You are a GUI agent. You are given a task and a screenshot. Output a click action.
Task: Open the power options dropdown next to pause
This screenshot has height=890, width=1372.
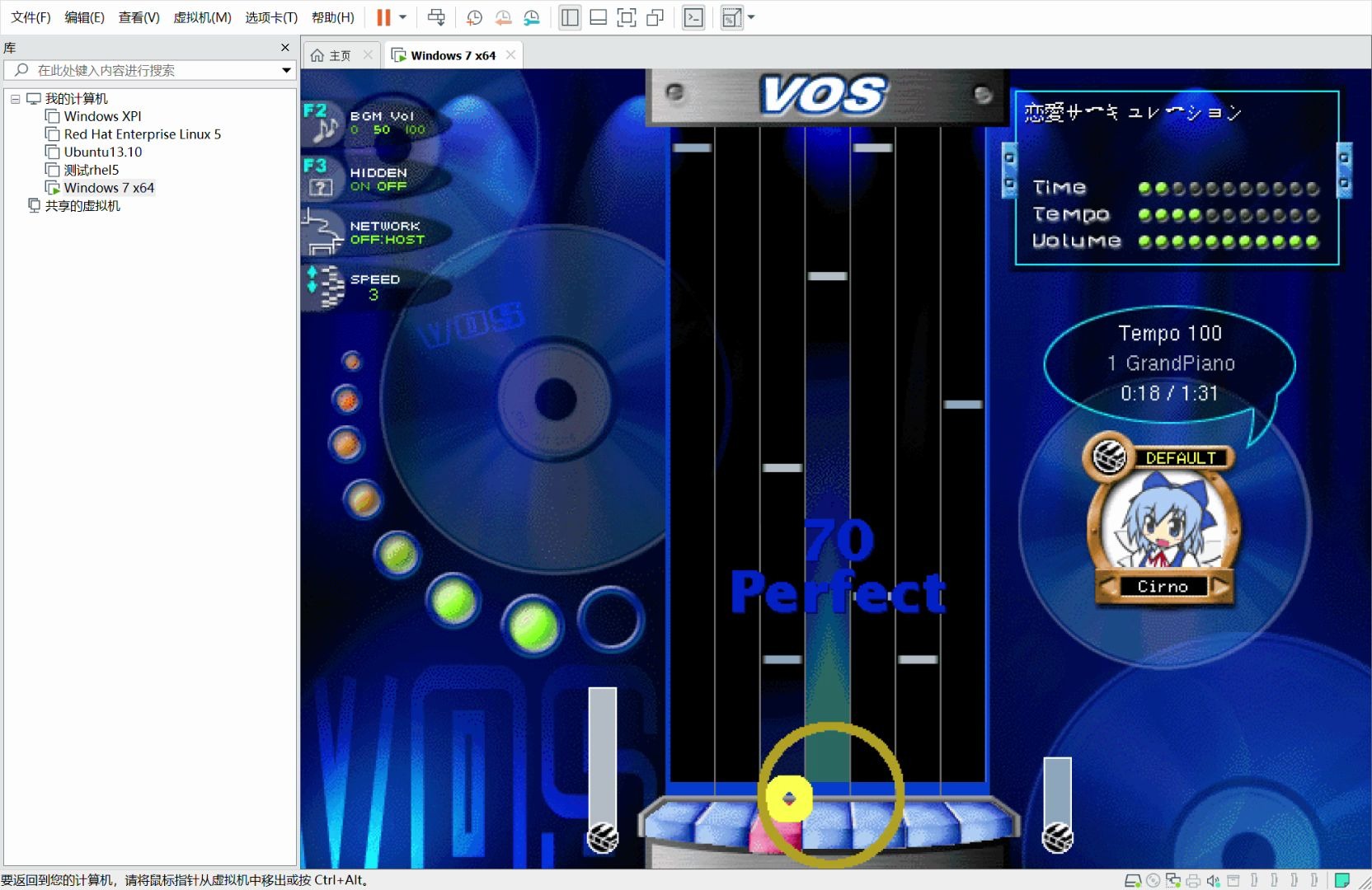[x=403, y=17]
